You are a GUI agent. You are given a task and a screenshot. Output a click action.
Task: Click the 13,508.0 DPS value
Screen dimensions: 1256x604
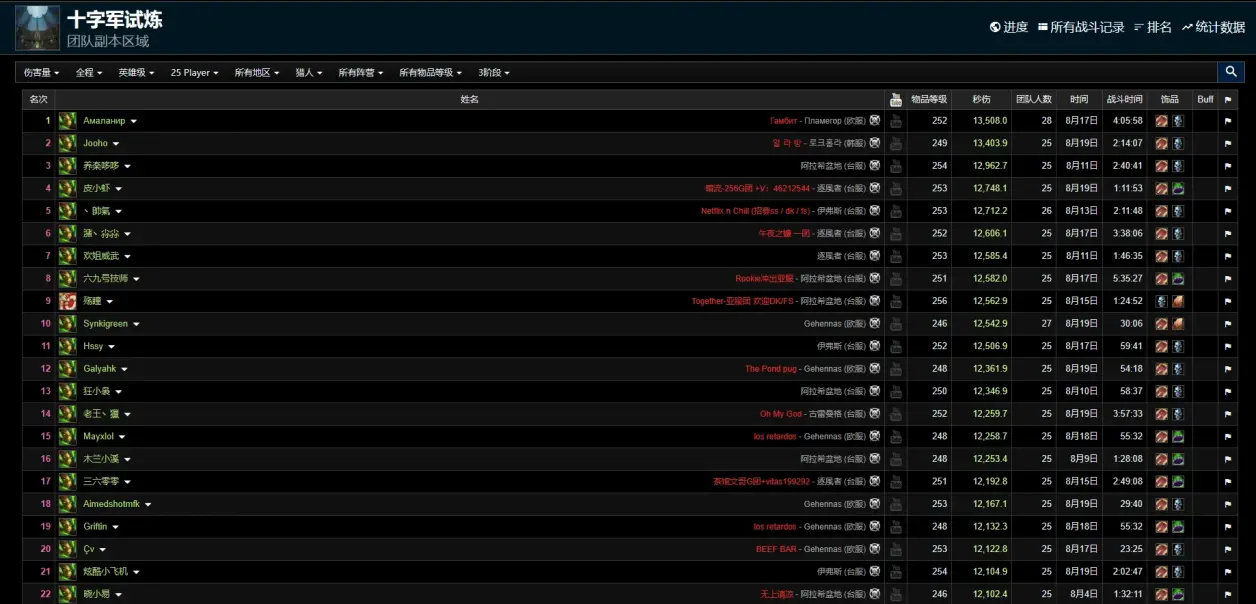[990, 121]
